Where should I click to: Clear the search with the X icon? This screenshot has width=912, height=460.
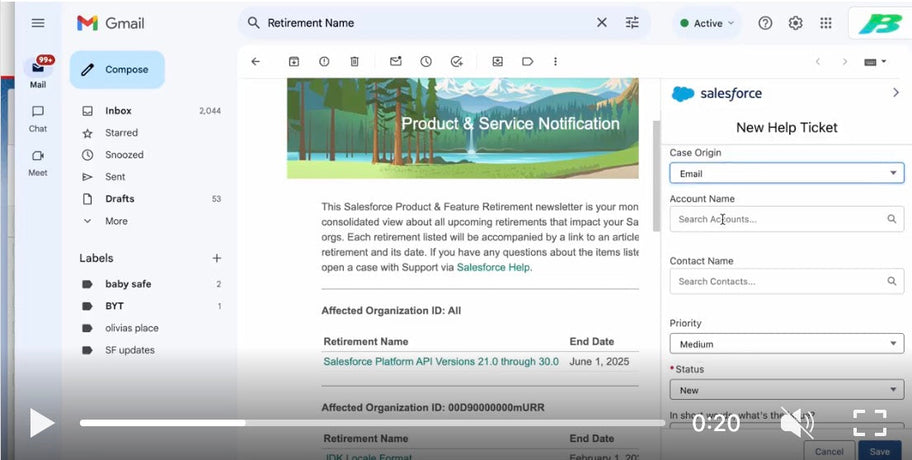tap(602, 23)
